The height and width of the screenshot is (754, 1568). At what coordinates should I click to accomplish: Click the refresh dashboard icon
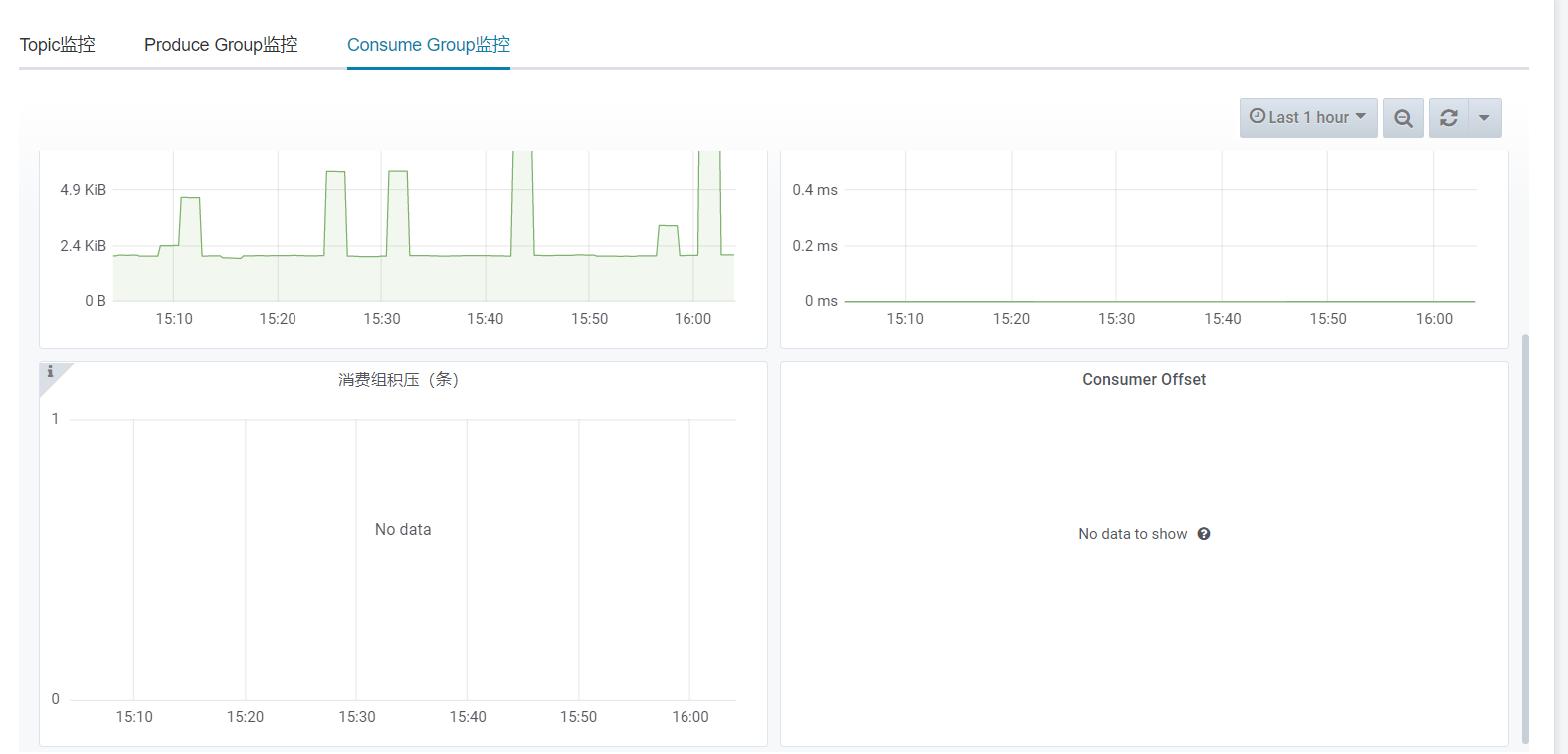tap(1449, 118)
